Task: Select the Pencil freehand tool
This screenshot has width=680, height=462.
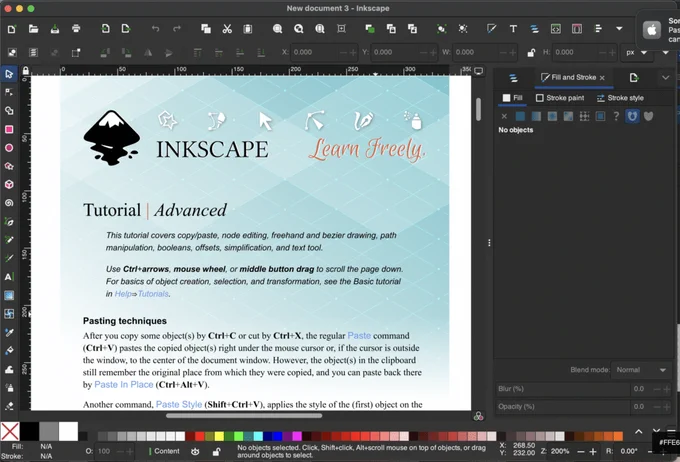Action: pyautogui.click(x=9, y=240)
